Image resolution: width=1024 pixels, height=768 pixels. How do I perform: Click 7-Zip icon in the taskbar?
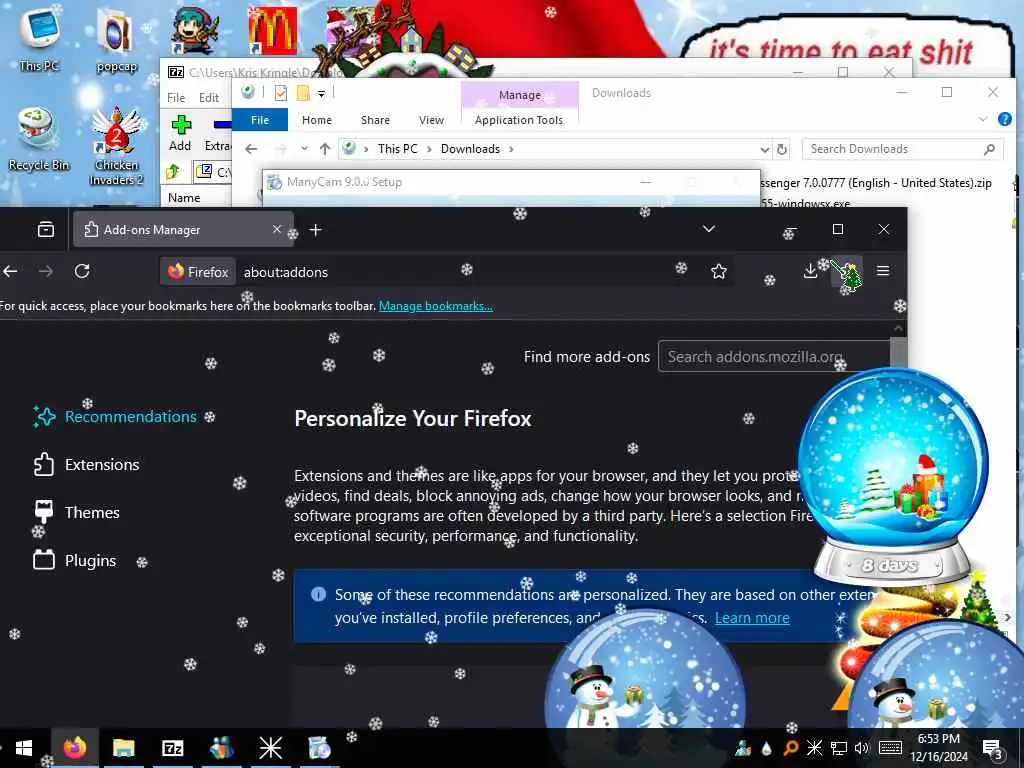[172, 748]
